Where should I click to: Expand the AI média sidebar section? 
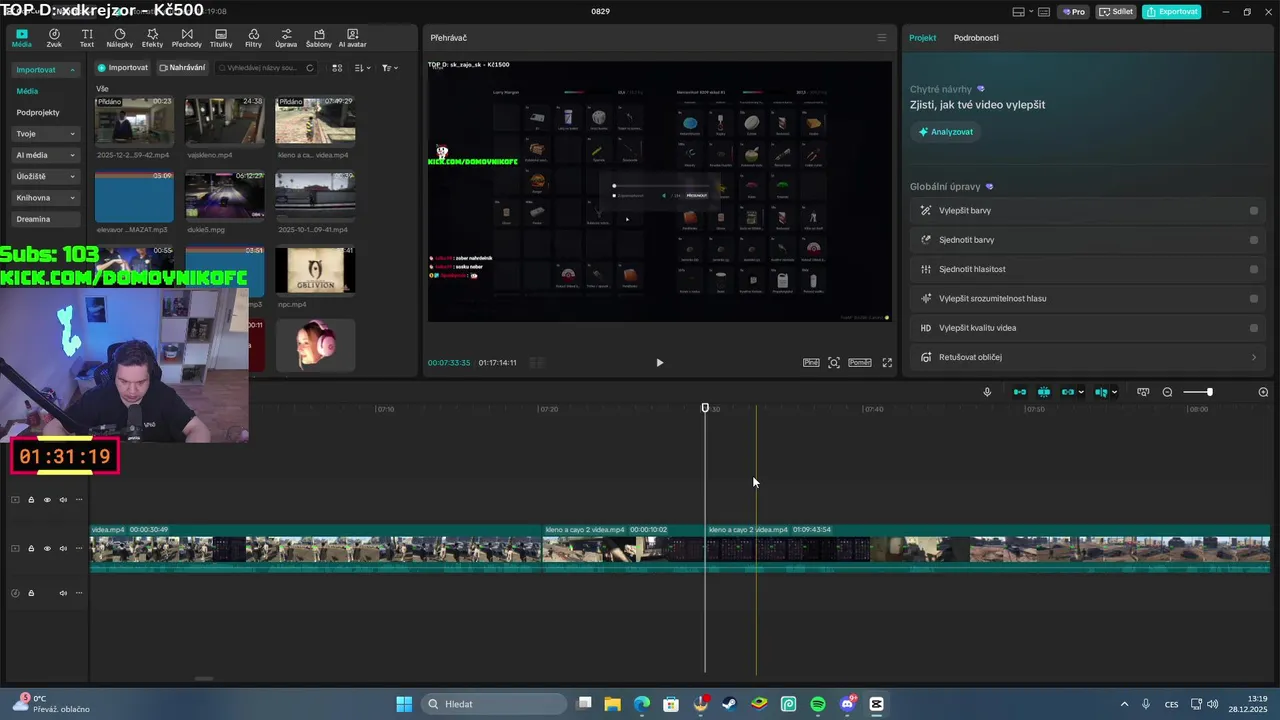[x=46, y=155]
